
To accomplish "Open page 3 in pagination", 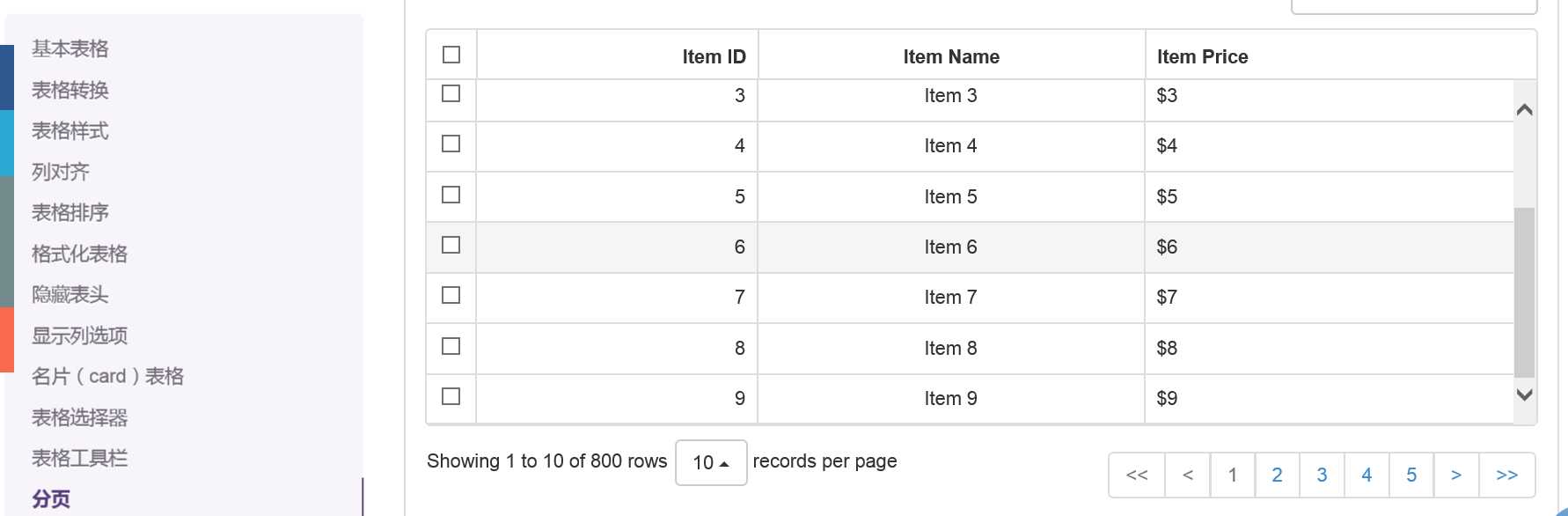I will (1322, 475).
